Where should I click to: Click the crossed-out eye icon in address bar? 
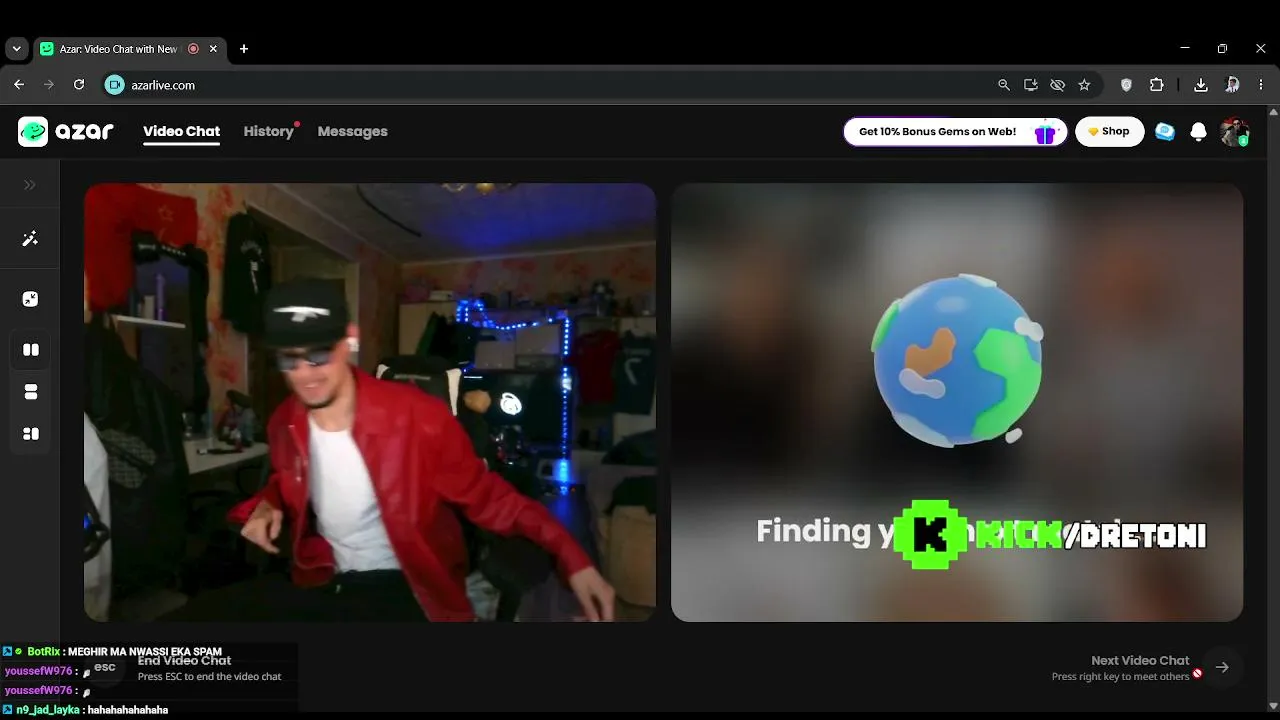tap(1057, 85)
